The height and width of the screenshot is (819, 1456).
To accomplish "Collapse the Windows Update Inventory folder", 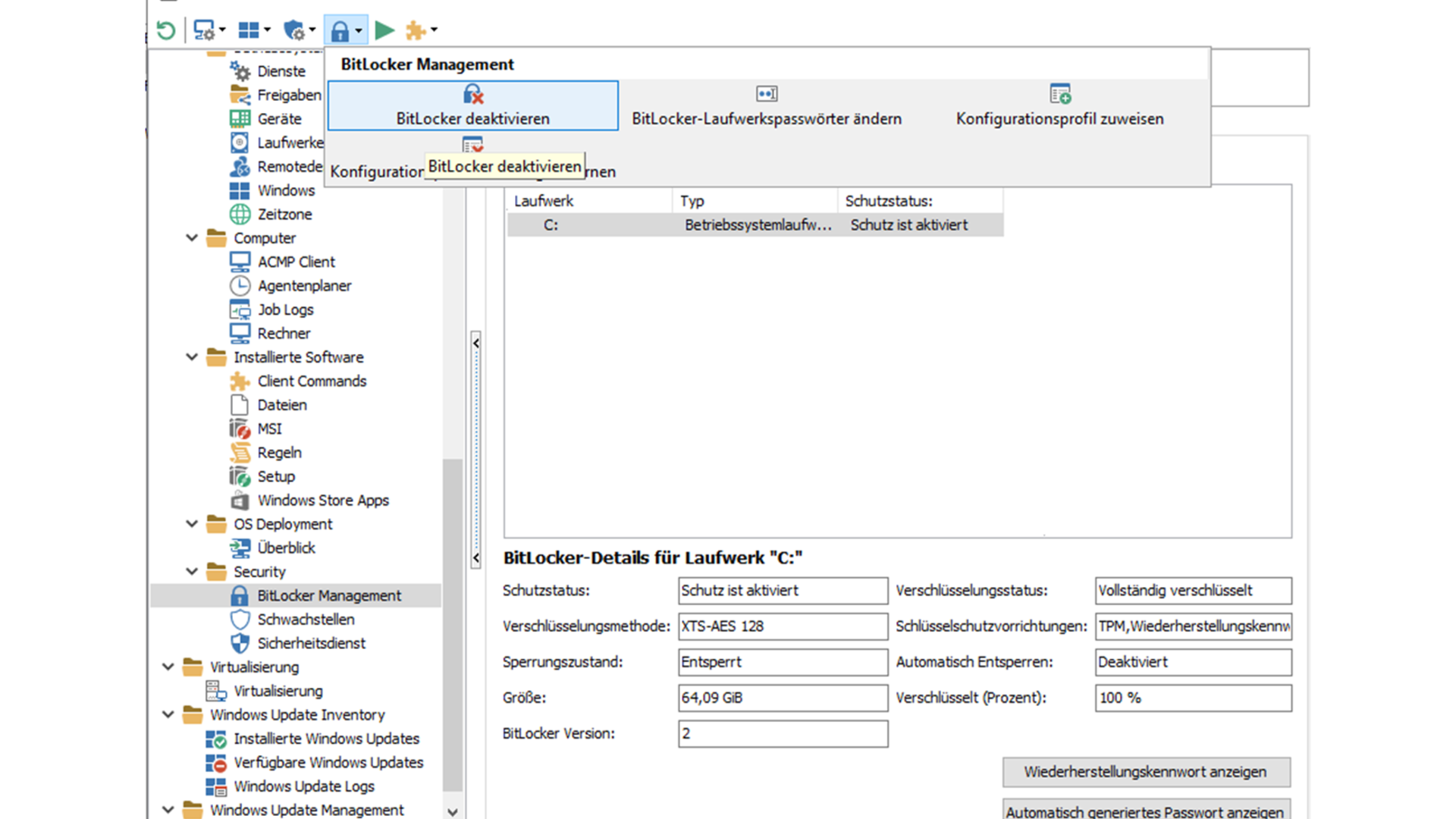I will point(168,715).
